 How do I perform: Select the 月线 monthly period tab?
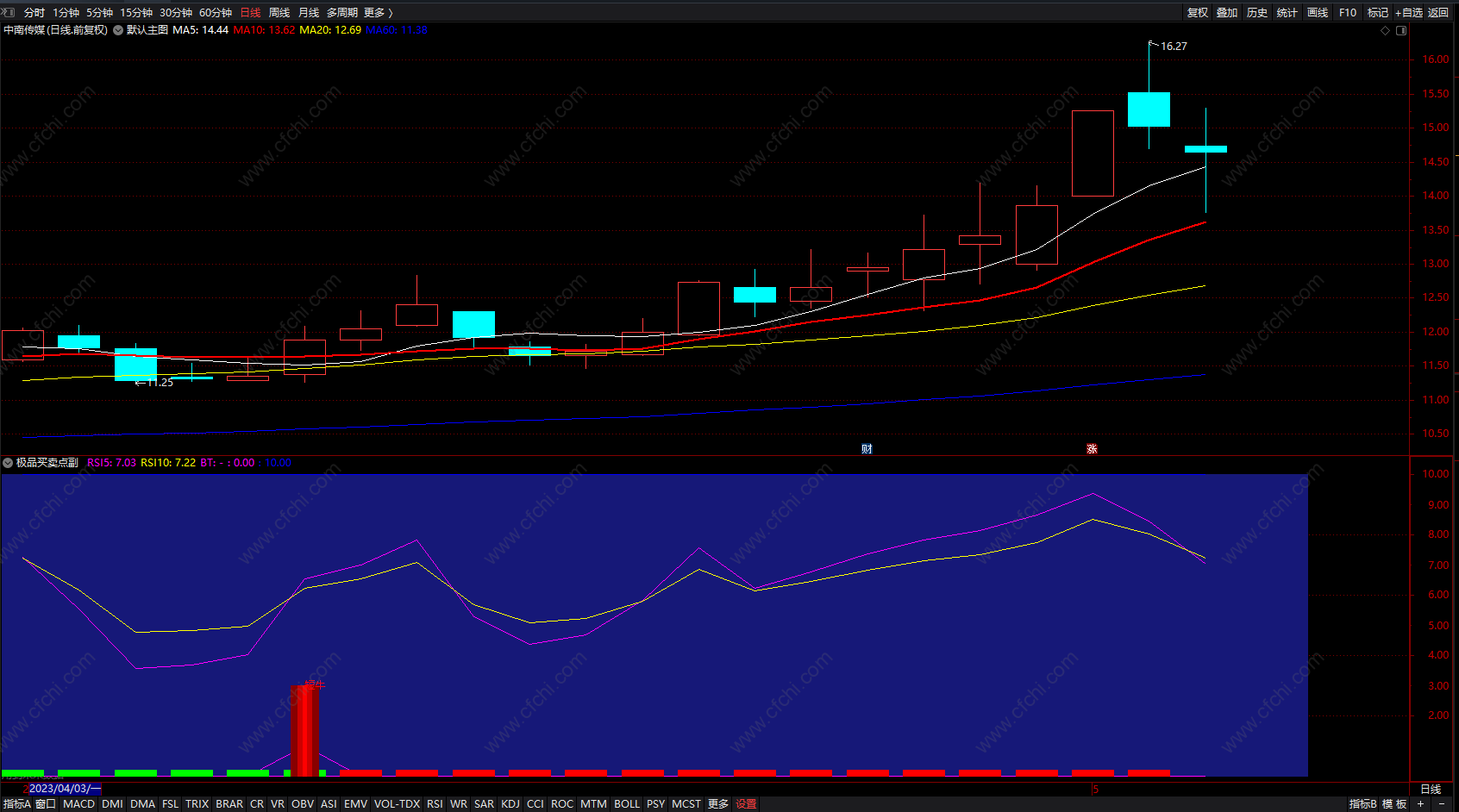[309, 12]
